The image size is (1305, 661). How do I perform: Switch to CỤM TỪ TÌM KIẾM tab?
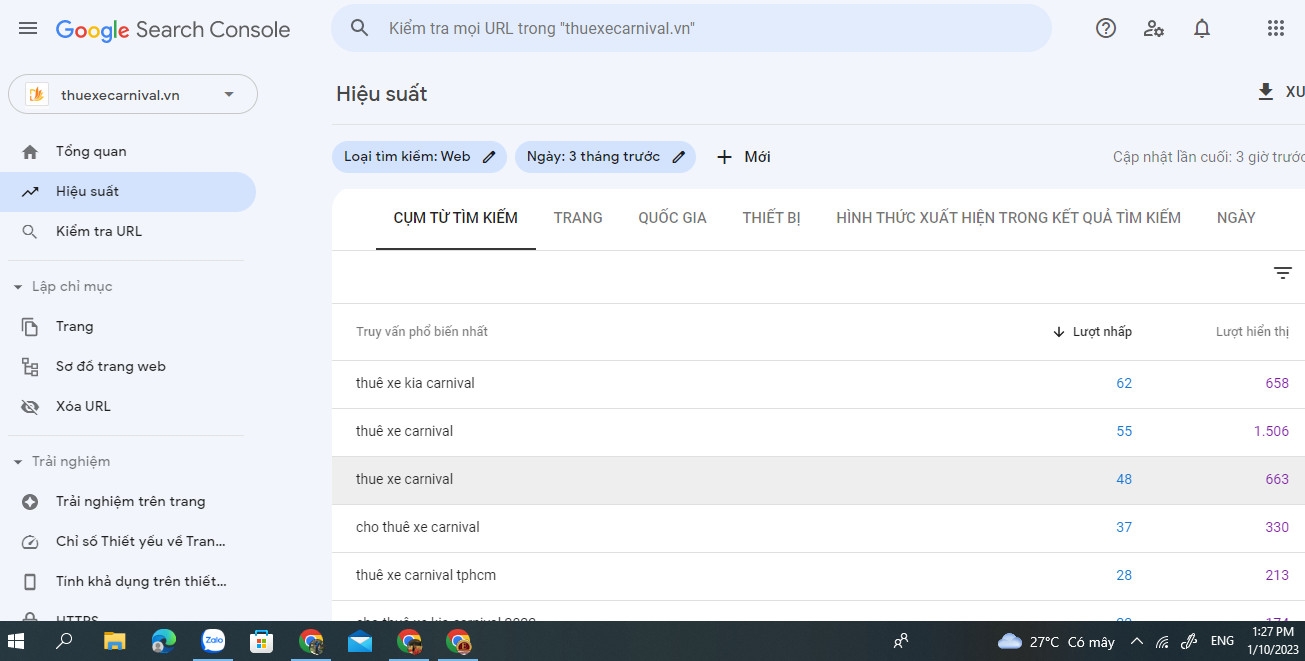pos(456,218)
